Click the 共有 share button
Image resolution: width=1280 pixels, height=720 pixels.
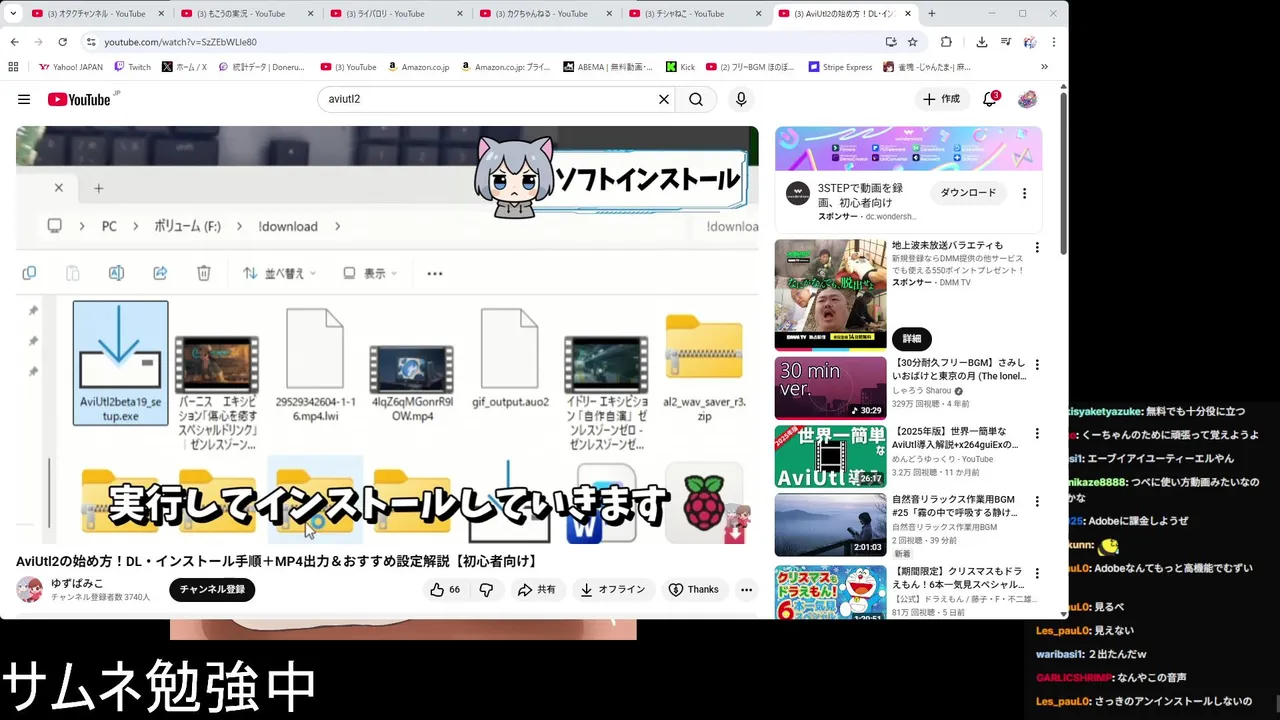point(536,590)
